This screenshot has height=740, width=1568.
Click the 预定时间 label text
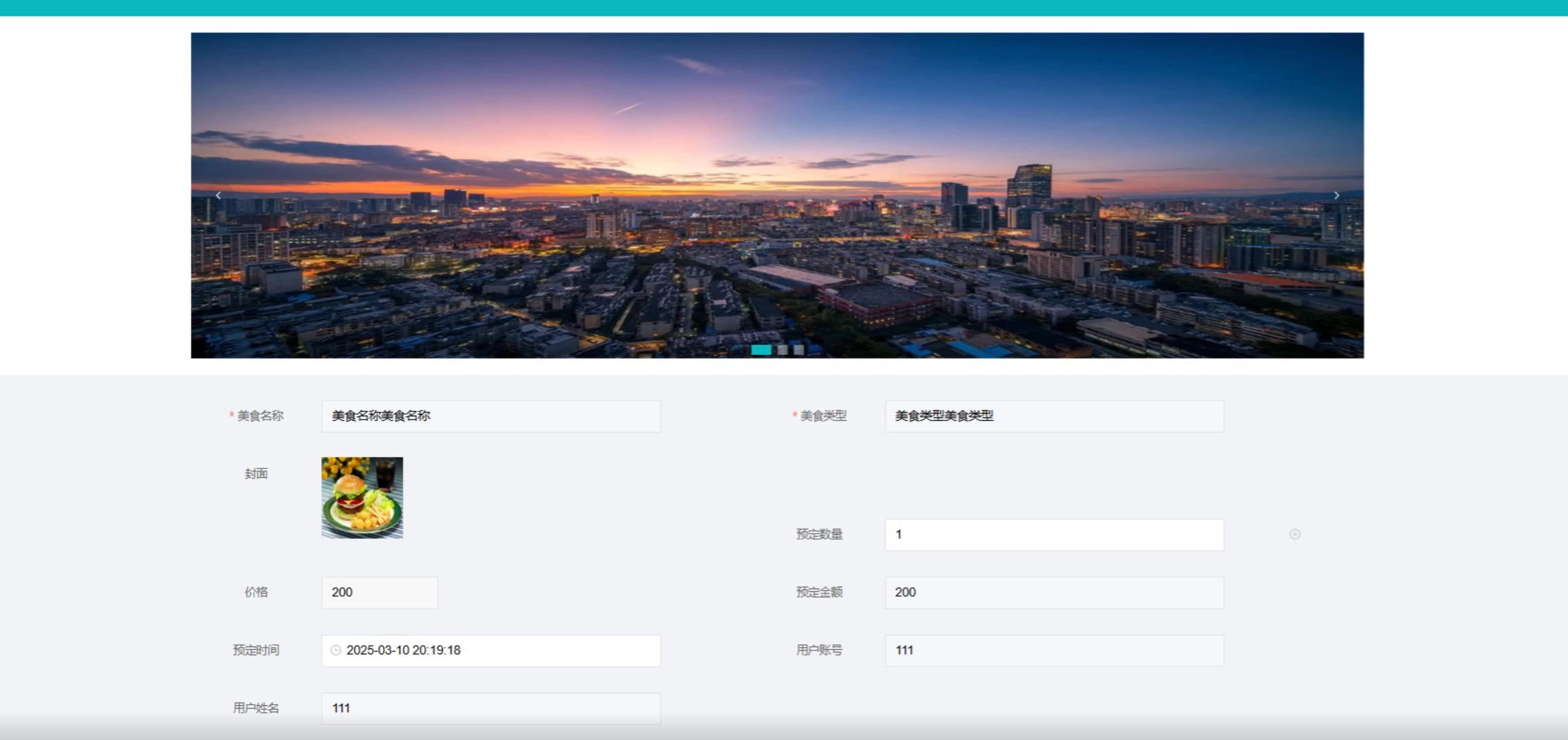point(256,650)
